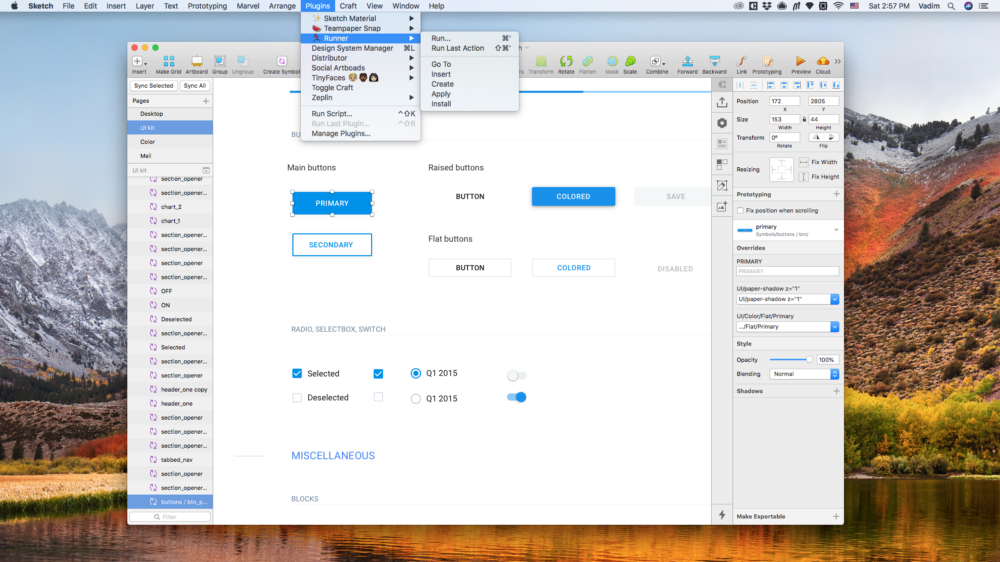Expand Make Exportable section
Image resolution: width=1000 pixels, height=562 pixels.
(x=836, y=516)
